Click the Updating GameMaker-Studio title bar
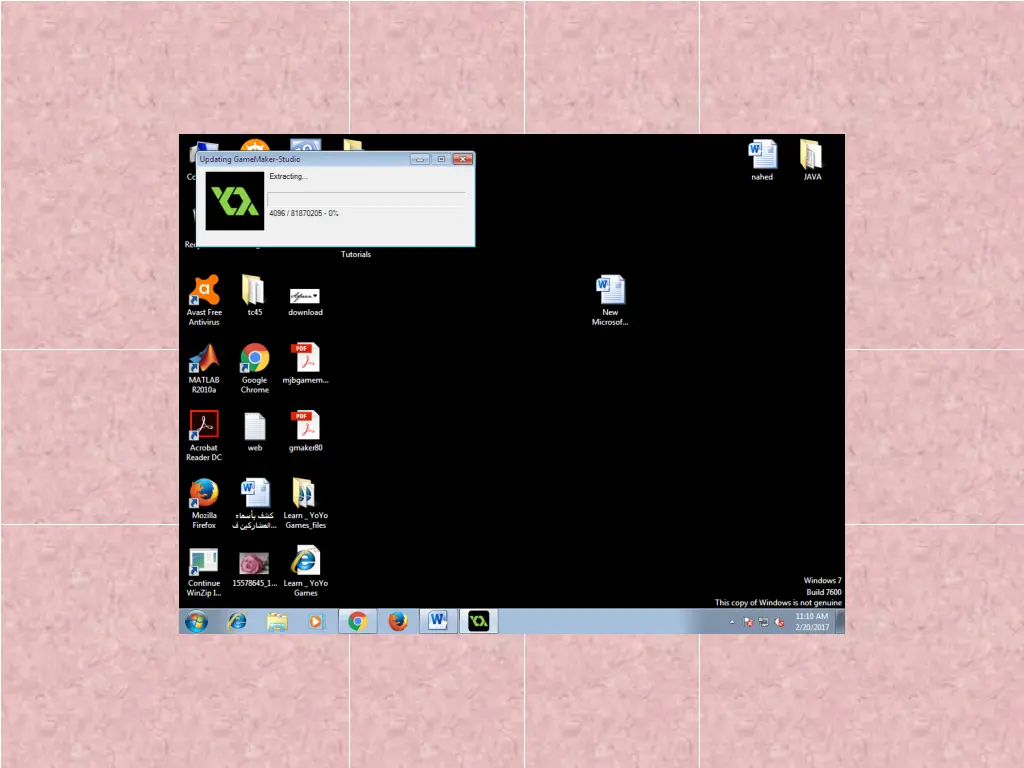 pos(300,159)
